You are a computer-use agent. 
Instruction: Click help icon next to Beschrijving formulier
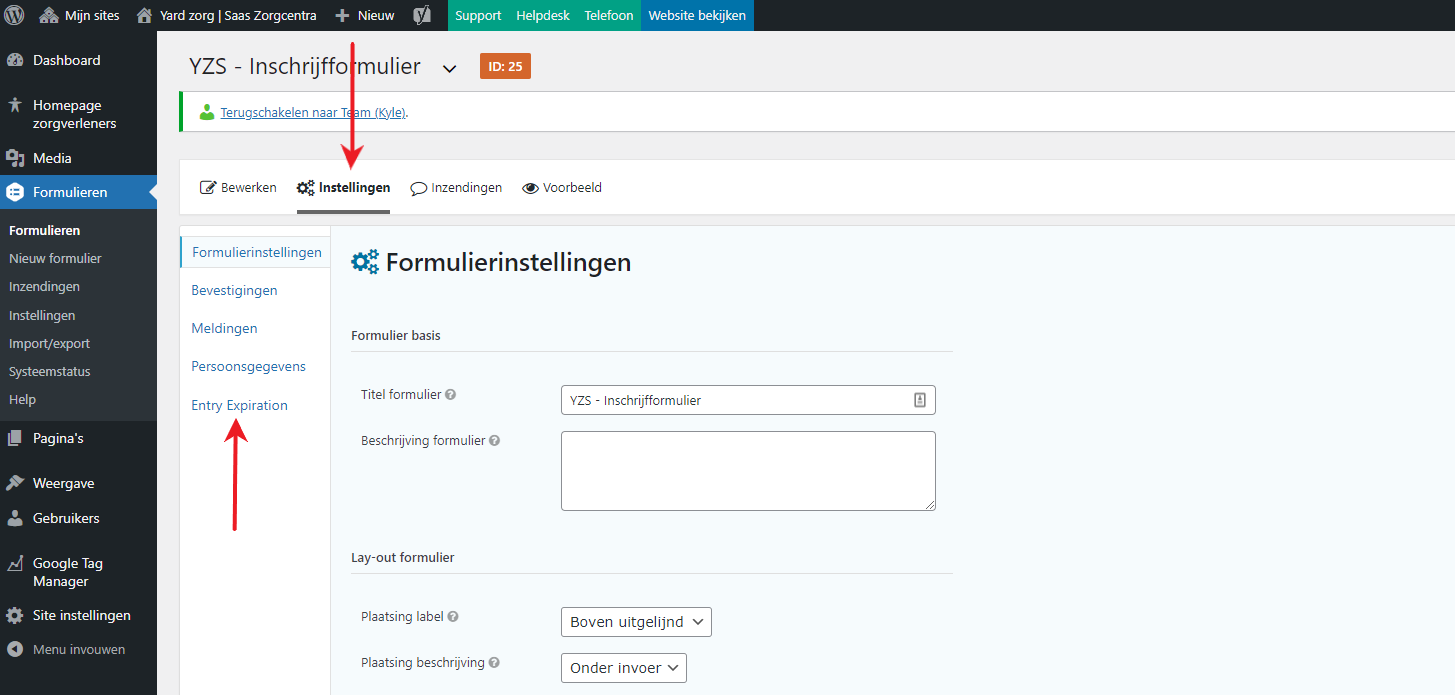495,440
